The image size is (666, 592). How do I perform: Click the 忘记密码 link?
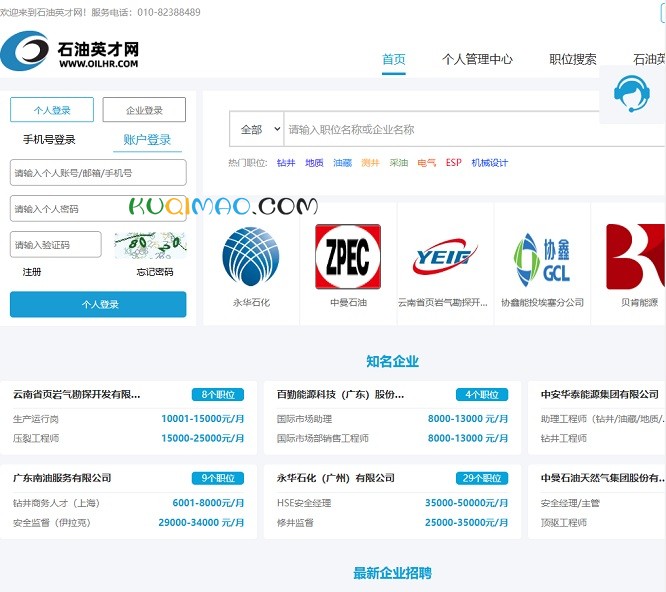[155, 272]
